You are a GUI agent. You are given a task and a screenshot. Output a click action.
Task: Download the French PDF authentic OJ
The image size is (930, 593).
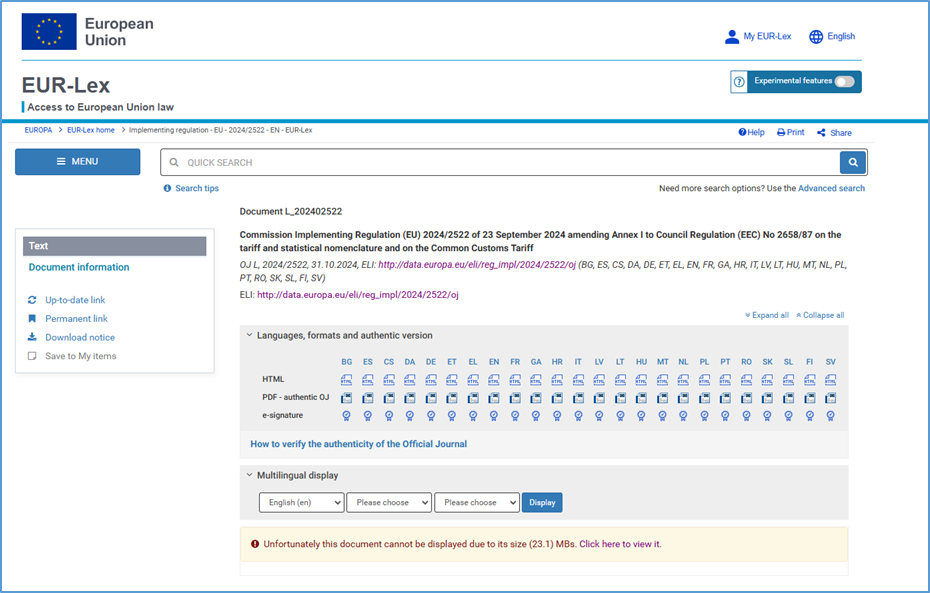click(x=515, y=398)
